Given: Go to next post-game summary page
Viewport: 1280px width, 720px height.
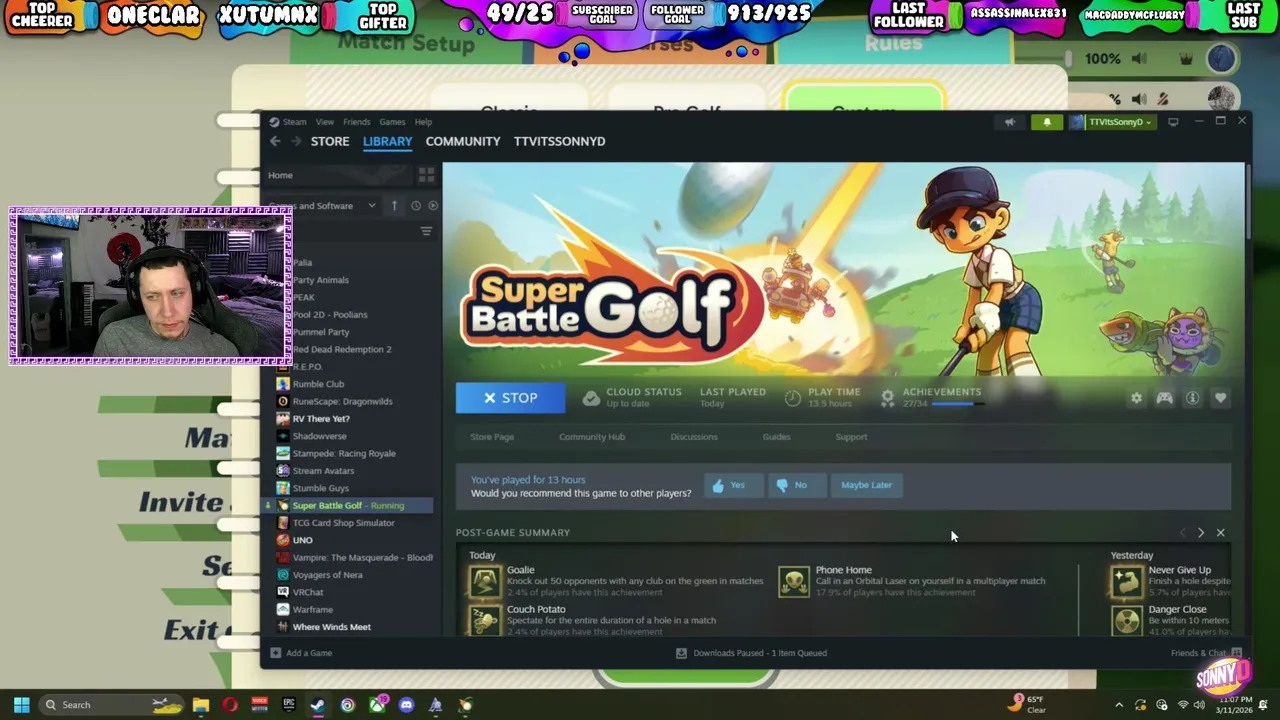Looking at the screenshot, I should [1201, 533].
